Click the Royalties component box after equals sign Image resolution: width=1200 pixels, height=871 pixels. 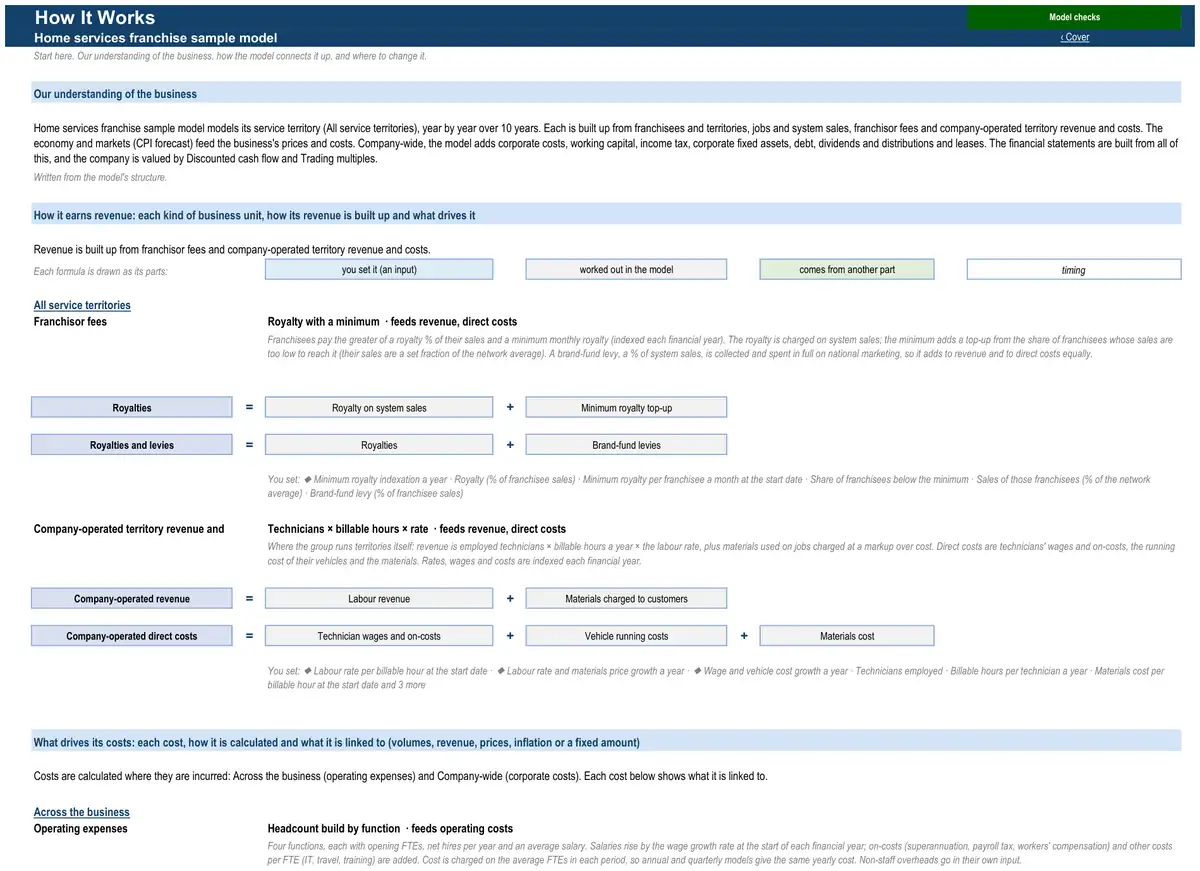379,445
